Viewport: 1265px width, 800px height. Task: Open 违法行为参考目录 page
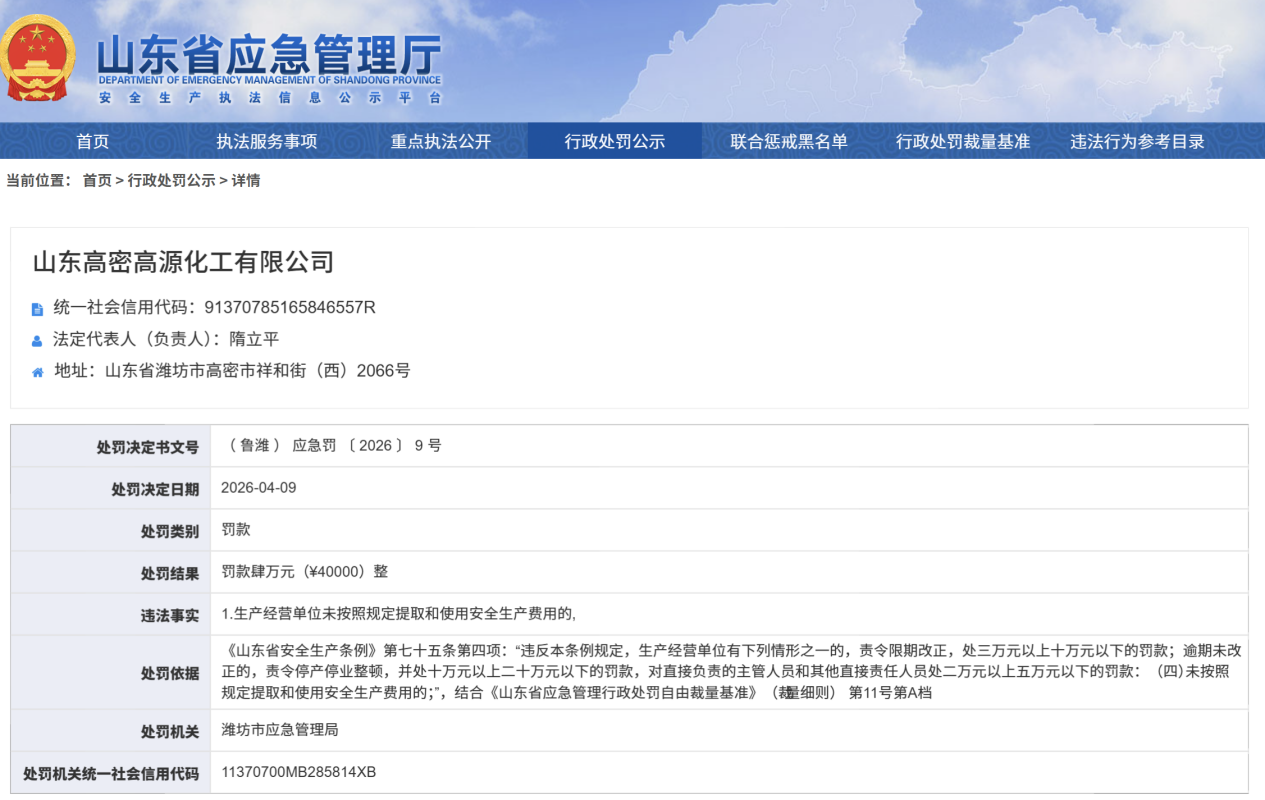1137,141
